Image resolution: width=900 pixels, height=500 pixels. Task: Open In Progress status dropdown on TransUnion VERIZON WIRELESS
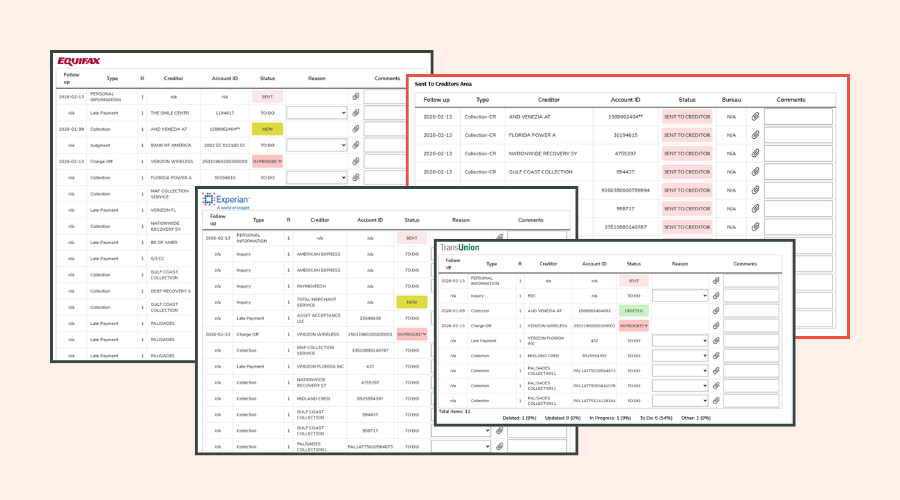coord(634,325)
